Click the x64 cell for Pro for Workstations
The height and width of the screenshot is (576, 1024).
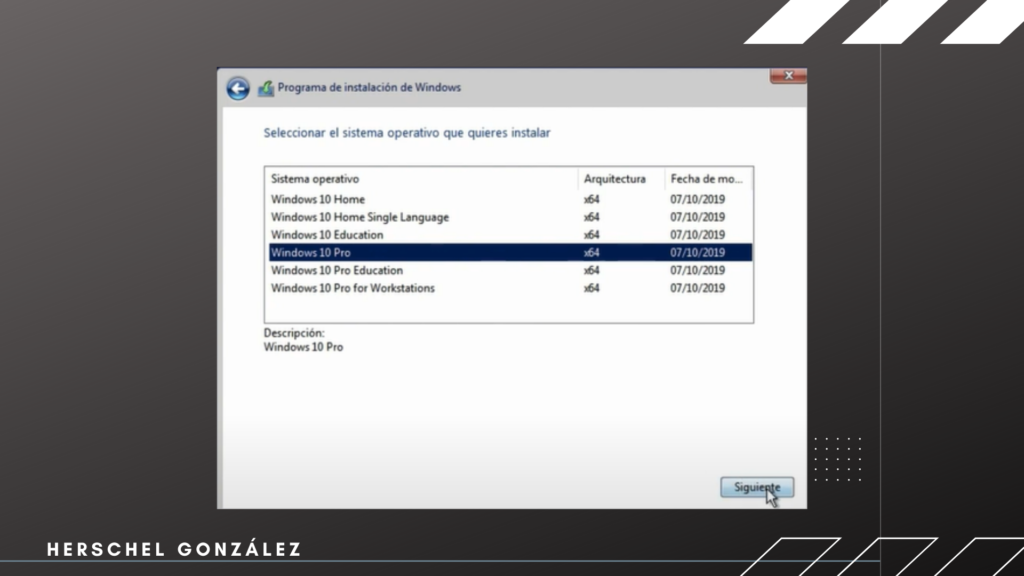tap(592, 287)
